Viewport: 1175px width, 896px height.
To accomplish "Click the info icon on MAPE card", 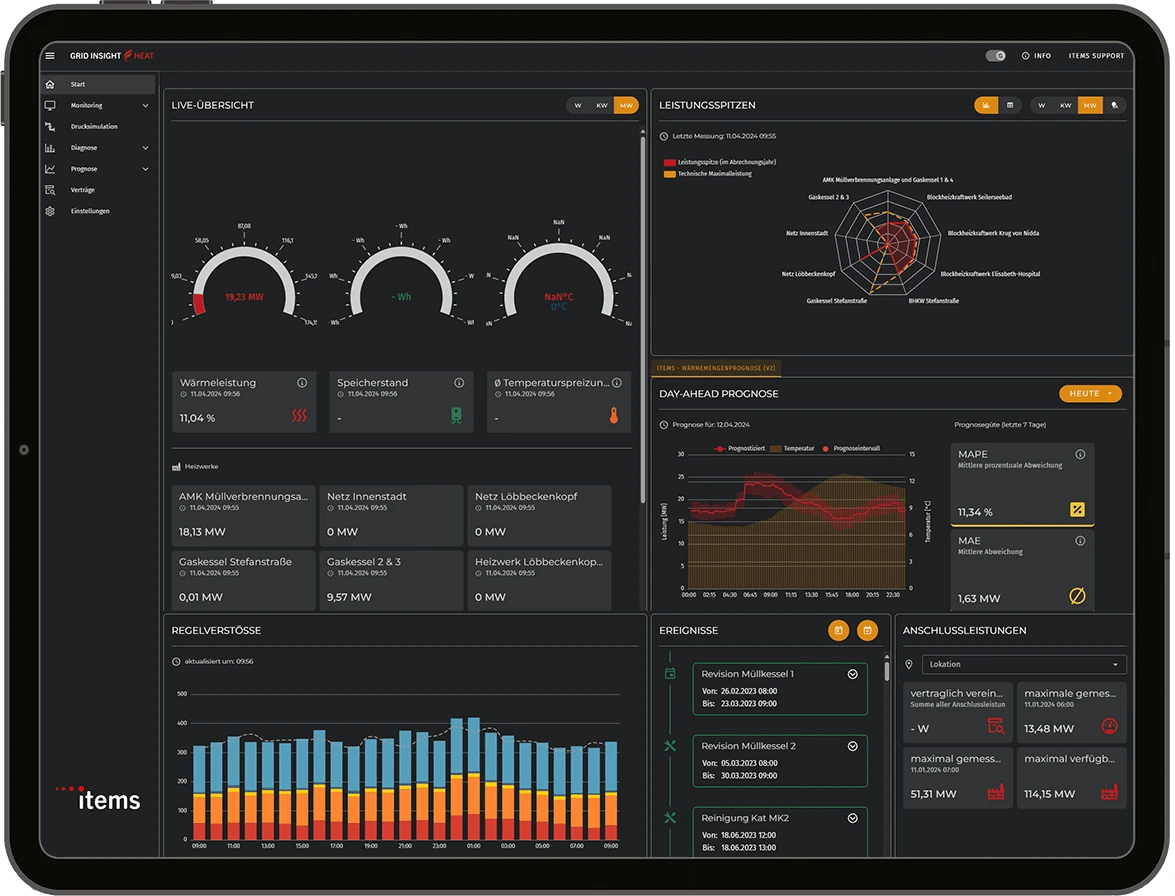I will (1080, 454).
